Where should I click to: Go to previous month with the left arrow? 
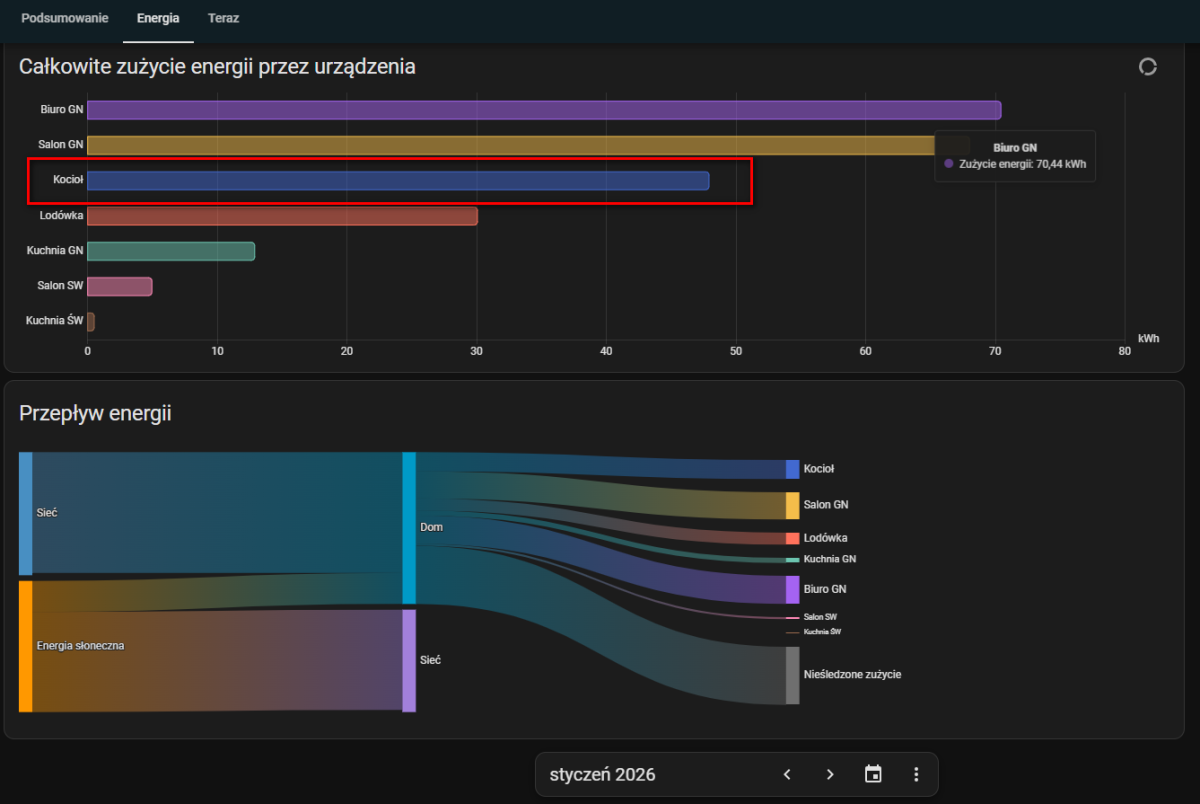coord(787,774)
